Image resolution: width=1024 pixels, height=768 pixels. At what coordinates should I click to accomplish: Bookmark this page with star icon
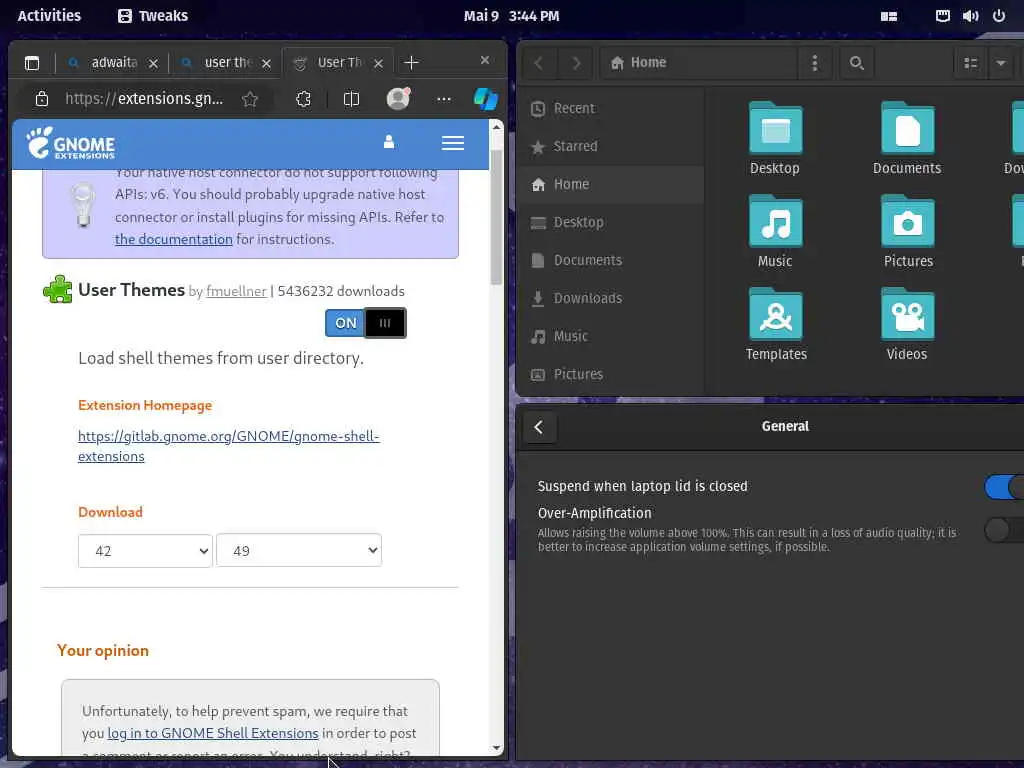coord(249,99)
